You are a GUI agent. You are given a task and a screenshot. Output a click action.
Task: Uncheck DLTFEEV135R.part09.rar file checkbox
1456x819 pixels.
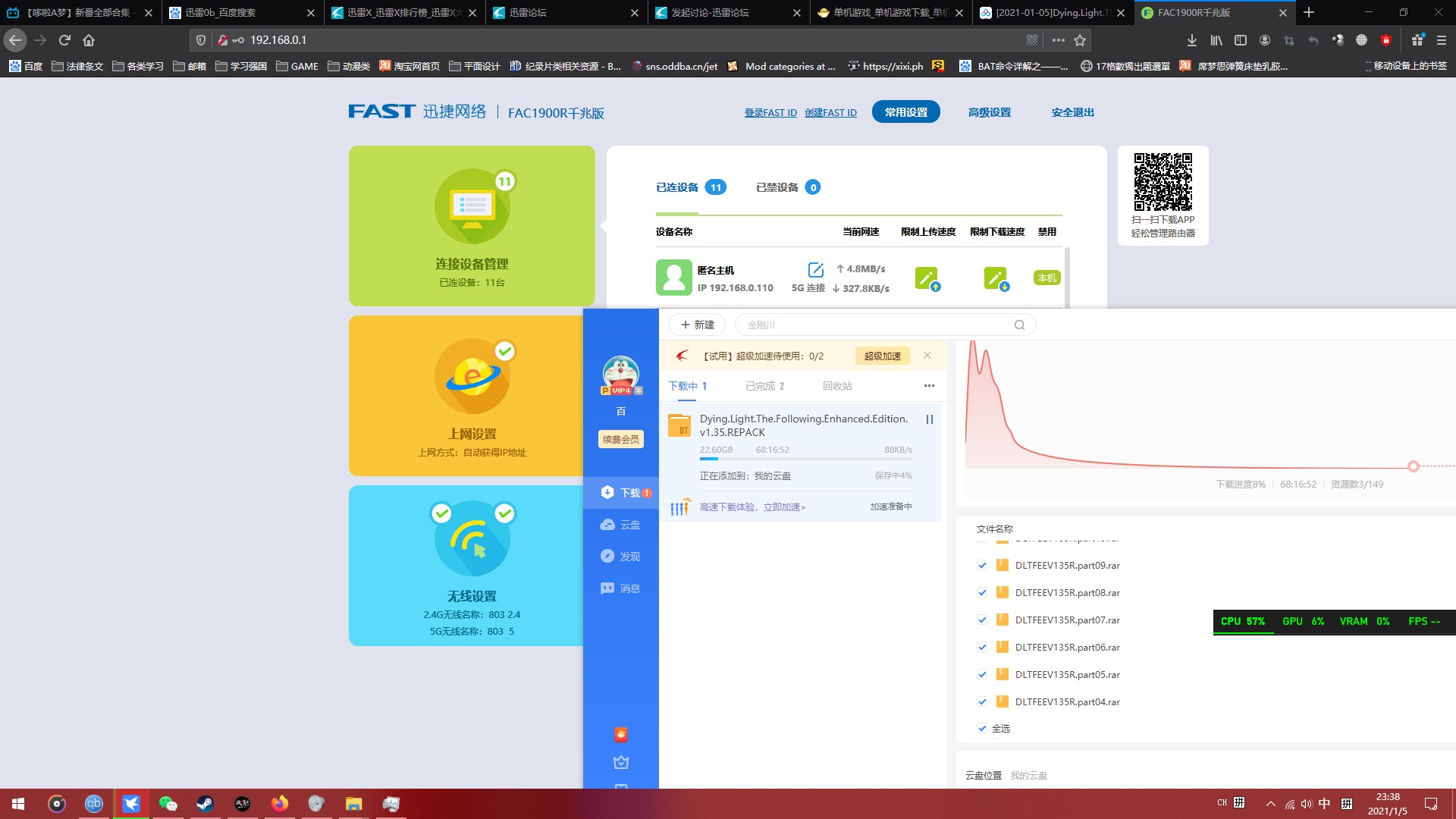pyautogui.click(x=982, y=566)
